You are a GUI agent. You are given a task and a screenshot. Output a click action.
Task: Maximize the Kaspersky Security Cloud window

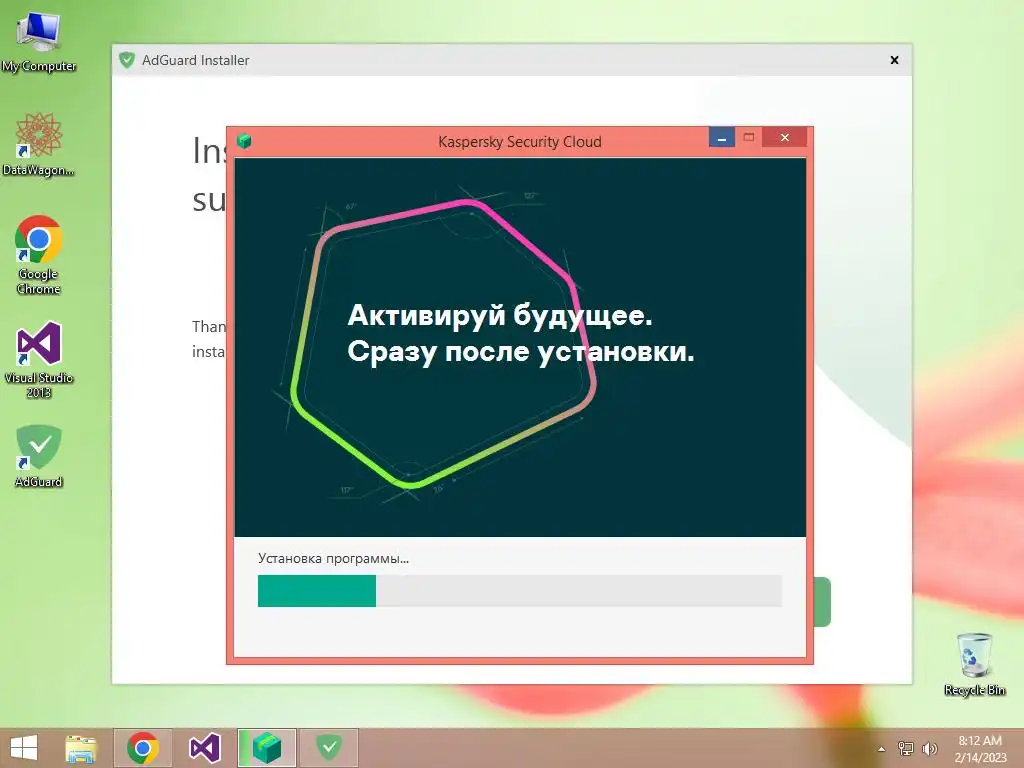point(748,138)
